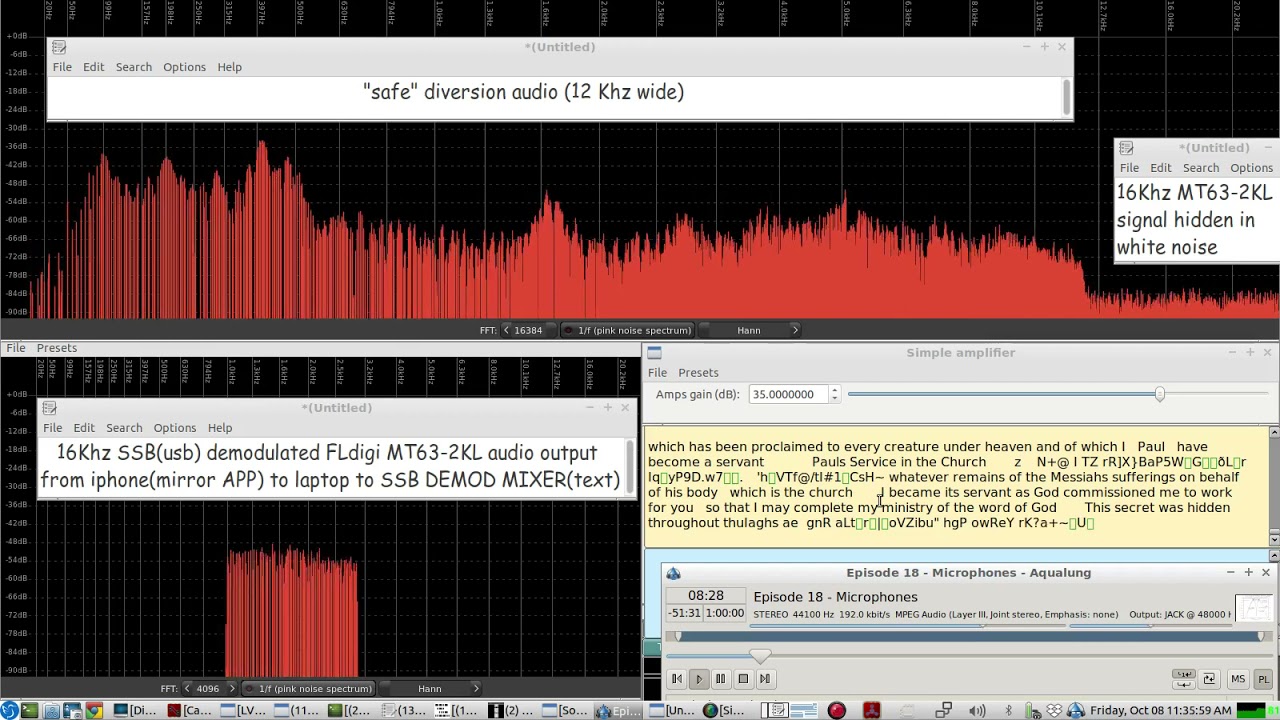Toggle shuffle mode in Aqualung

(1209, 679)
